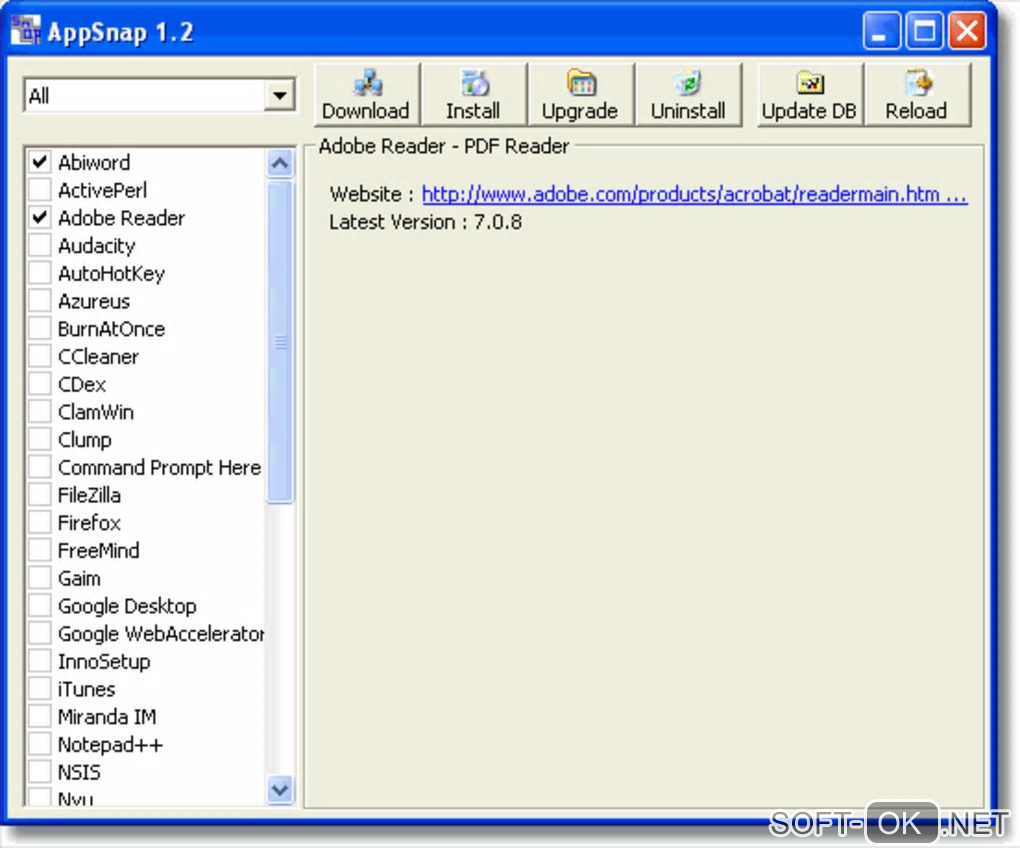Enable the AutoHotKey checkbox

pyautogui.click(x=40, y=273)
